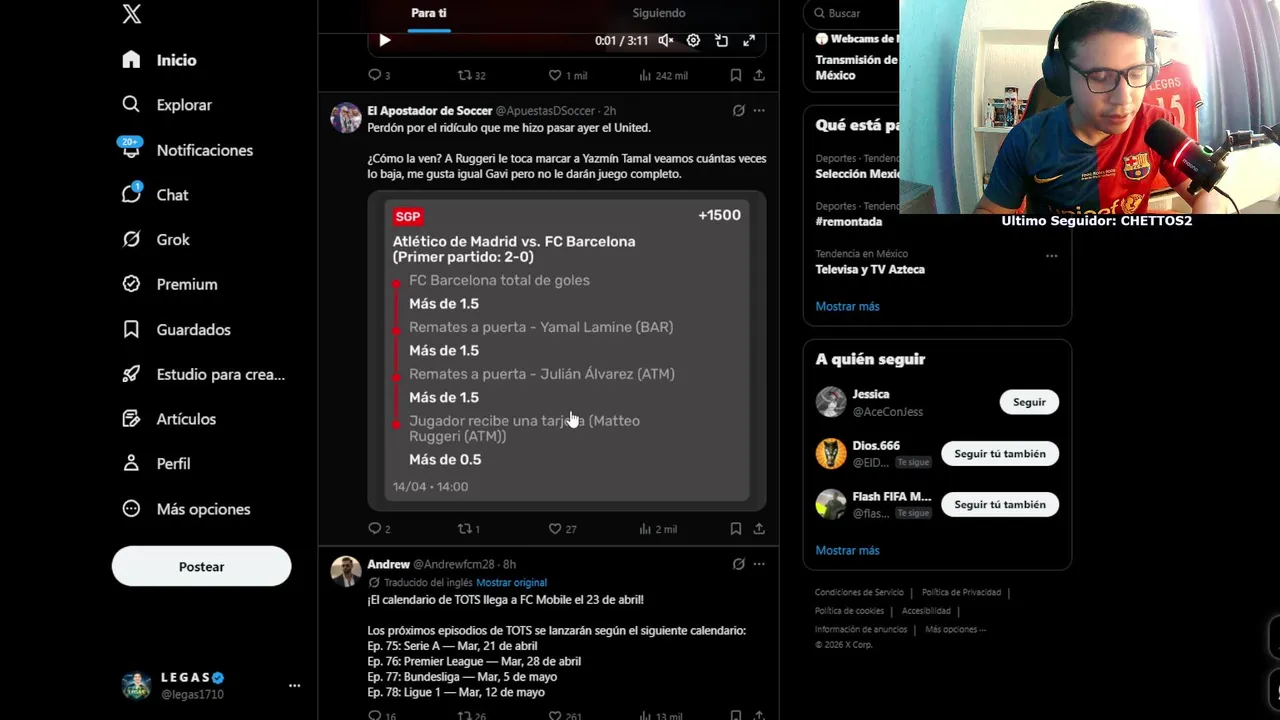Open El Apostador de Soccer profile avatar
This screenshot has width=1280, height=720.
click(346, 117)
